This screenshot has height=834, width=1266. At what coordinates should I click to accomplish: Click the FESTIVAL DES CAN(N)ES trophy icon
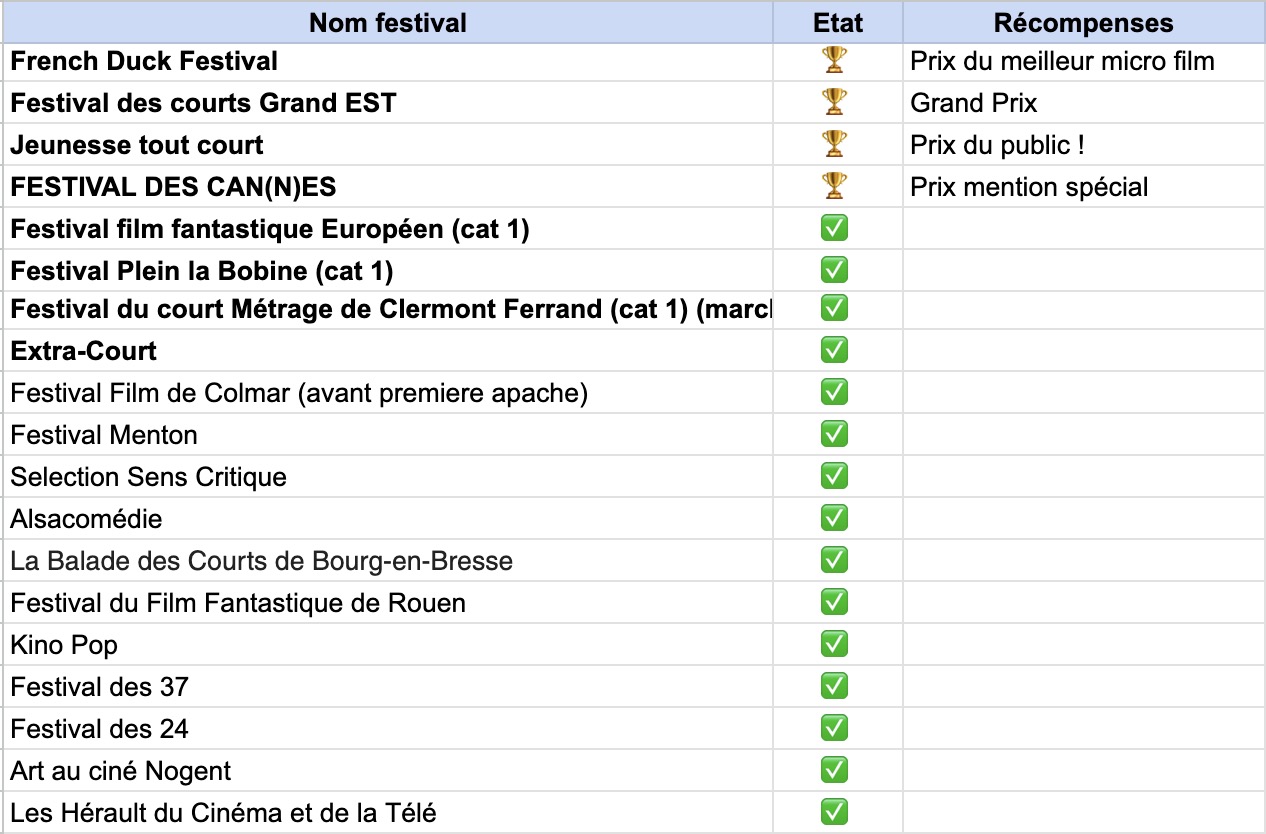[x=834, y=187]
